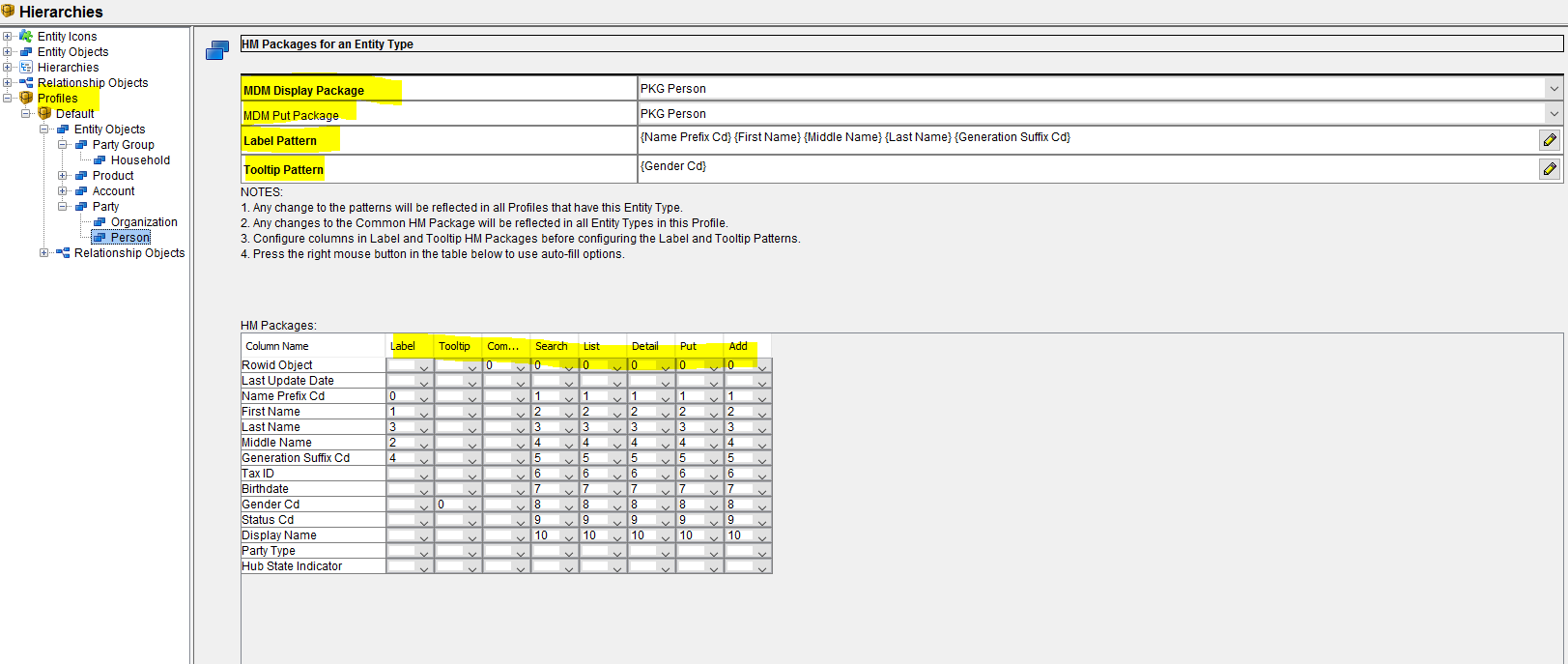1568x664 pixels.
Task: Click the Party Group entity icon
Action: coord(81,145)
